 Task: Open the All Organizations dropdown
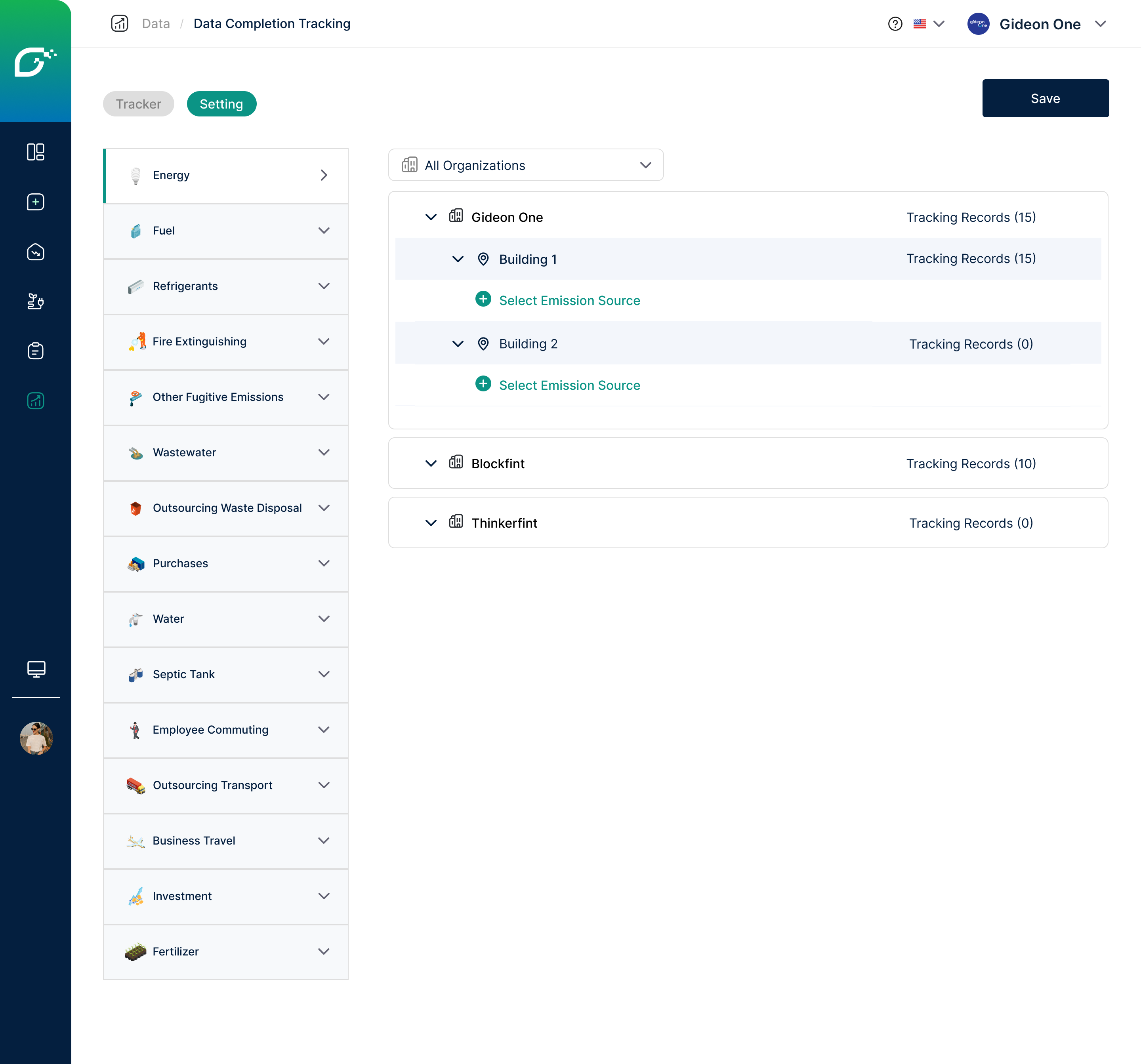(526, 165)
